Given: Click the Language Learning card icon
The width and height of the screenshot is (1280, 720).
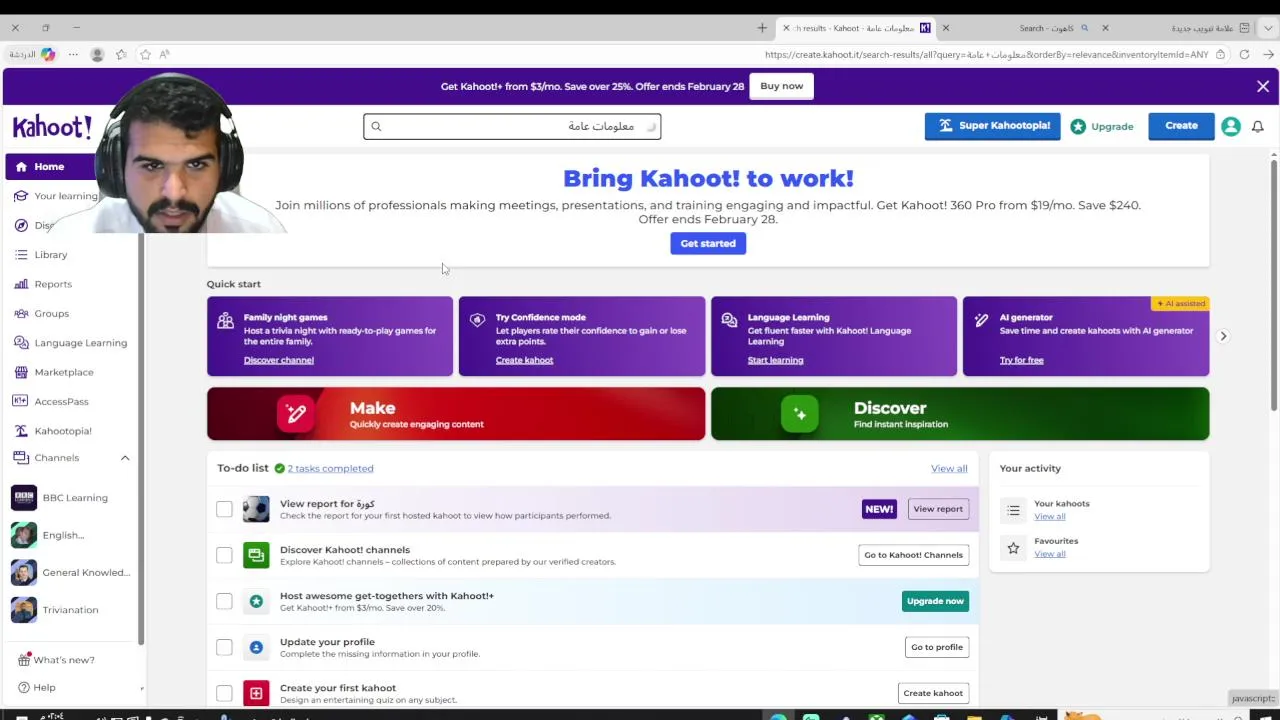Looking at the screenshot, I should pyautogui.click(x=729, y=321).
